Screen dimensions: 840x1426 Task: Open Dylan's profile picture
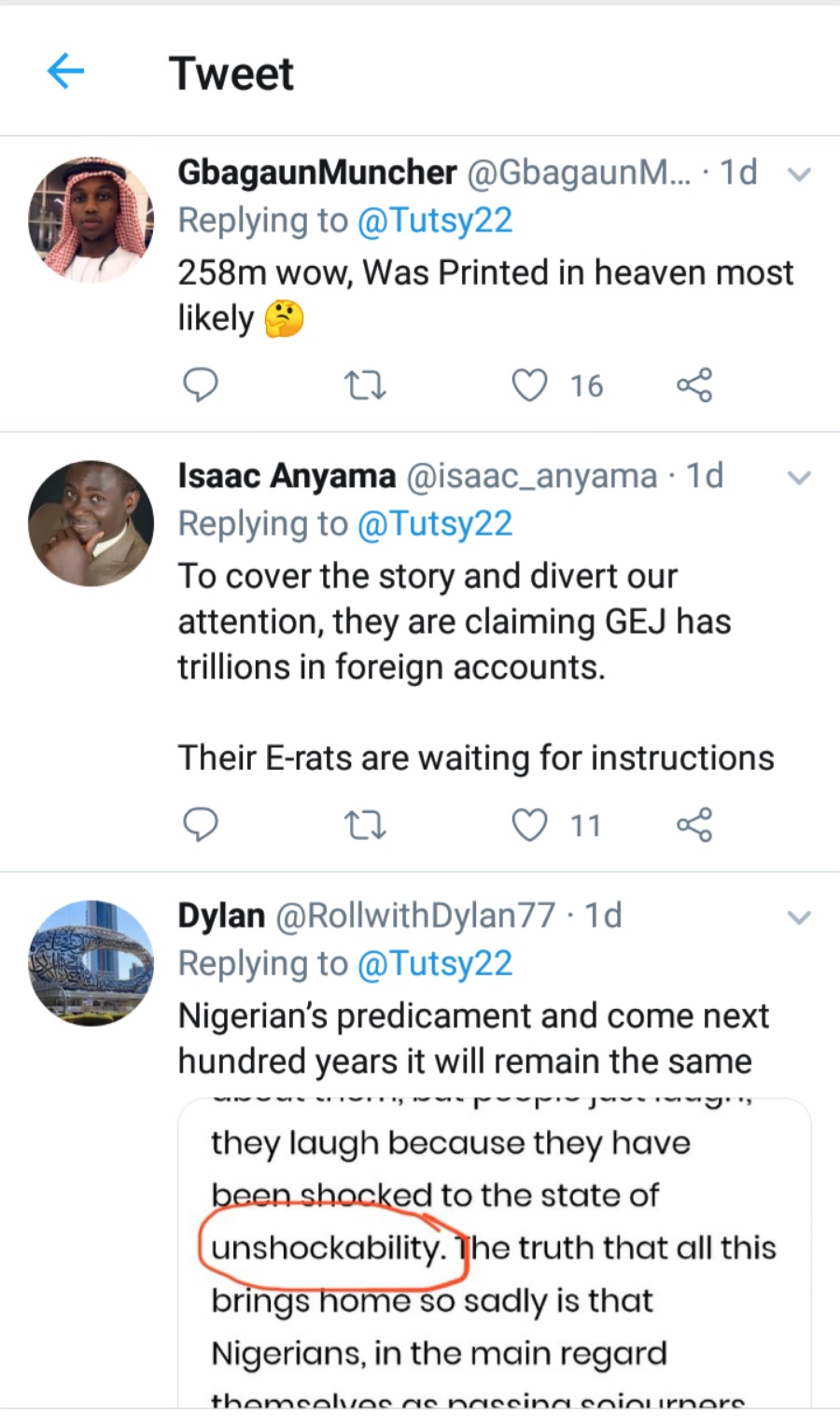91,963
